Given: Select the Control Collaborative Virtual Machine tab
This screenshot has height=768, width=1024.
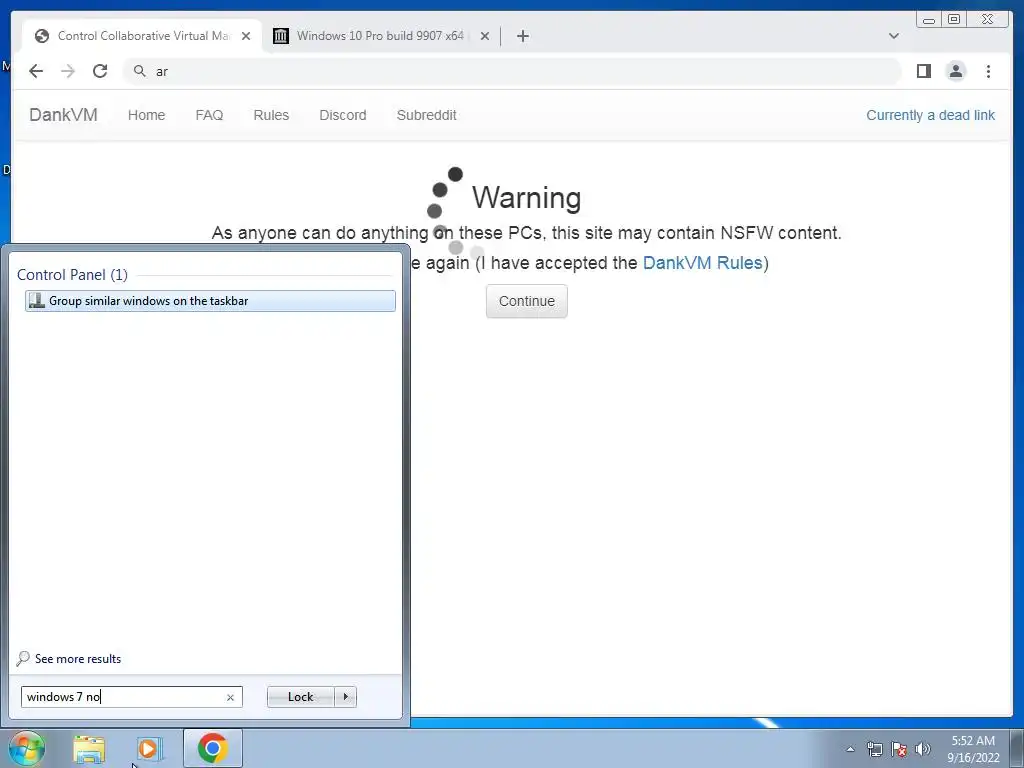Looking at the screenshot, I should tap(142, 36).
